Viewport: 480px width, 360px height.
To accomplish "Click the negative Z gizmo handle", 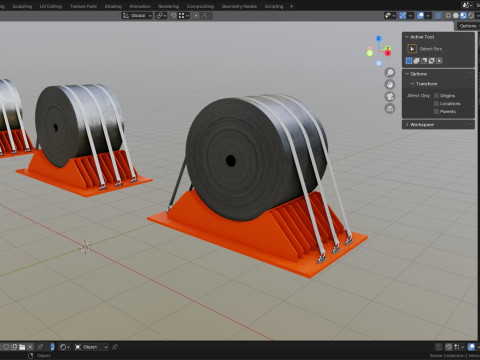I will (378, 63).
